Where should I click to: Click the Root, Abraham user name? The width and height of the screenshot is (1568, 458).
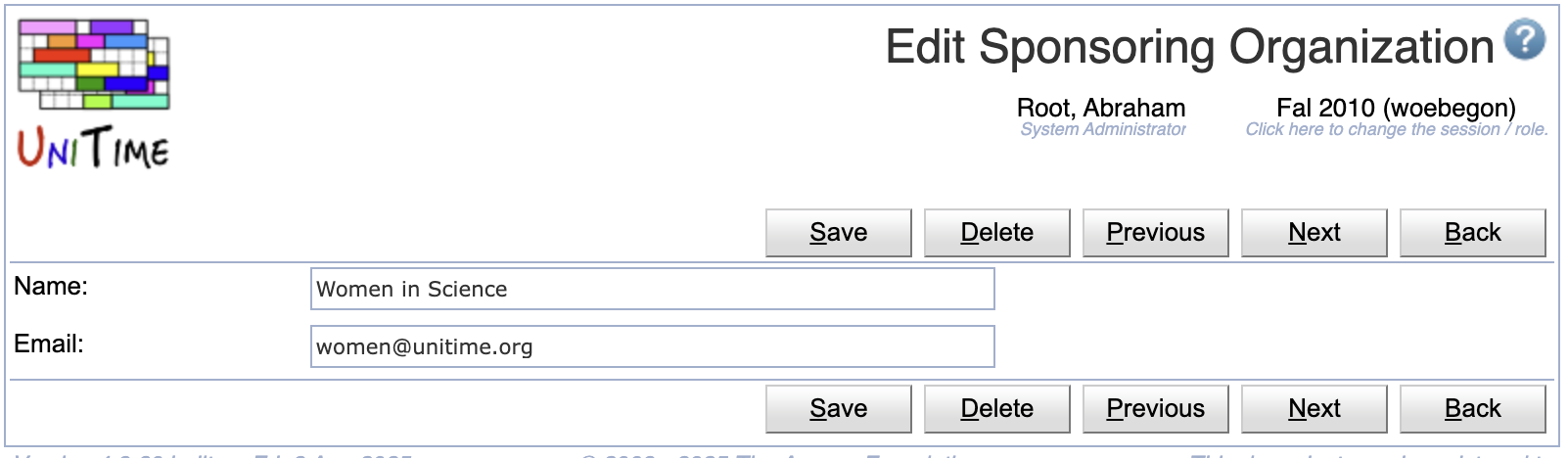[1101, 108]
